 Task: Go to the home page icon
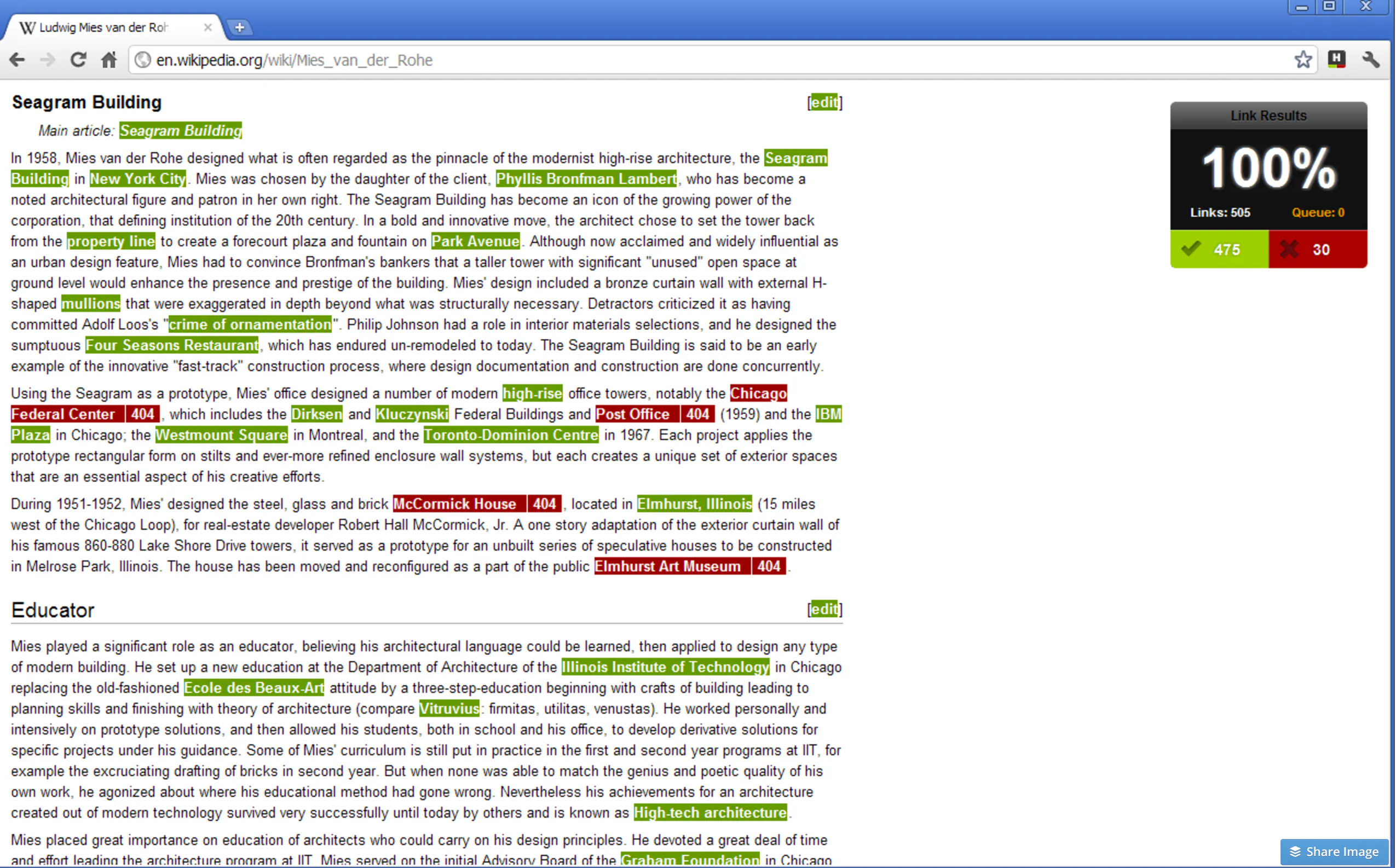point(108,60)
